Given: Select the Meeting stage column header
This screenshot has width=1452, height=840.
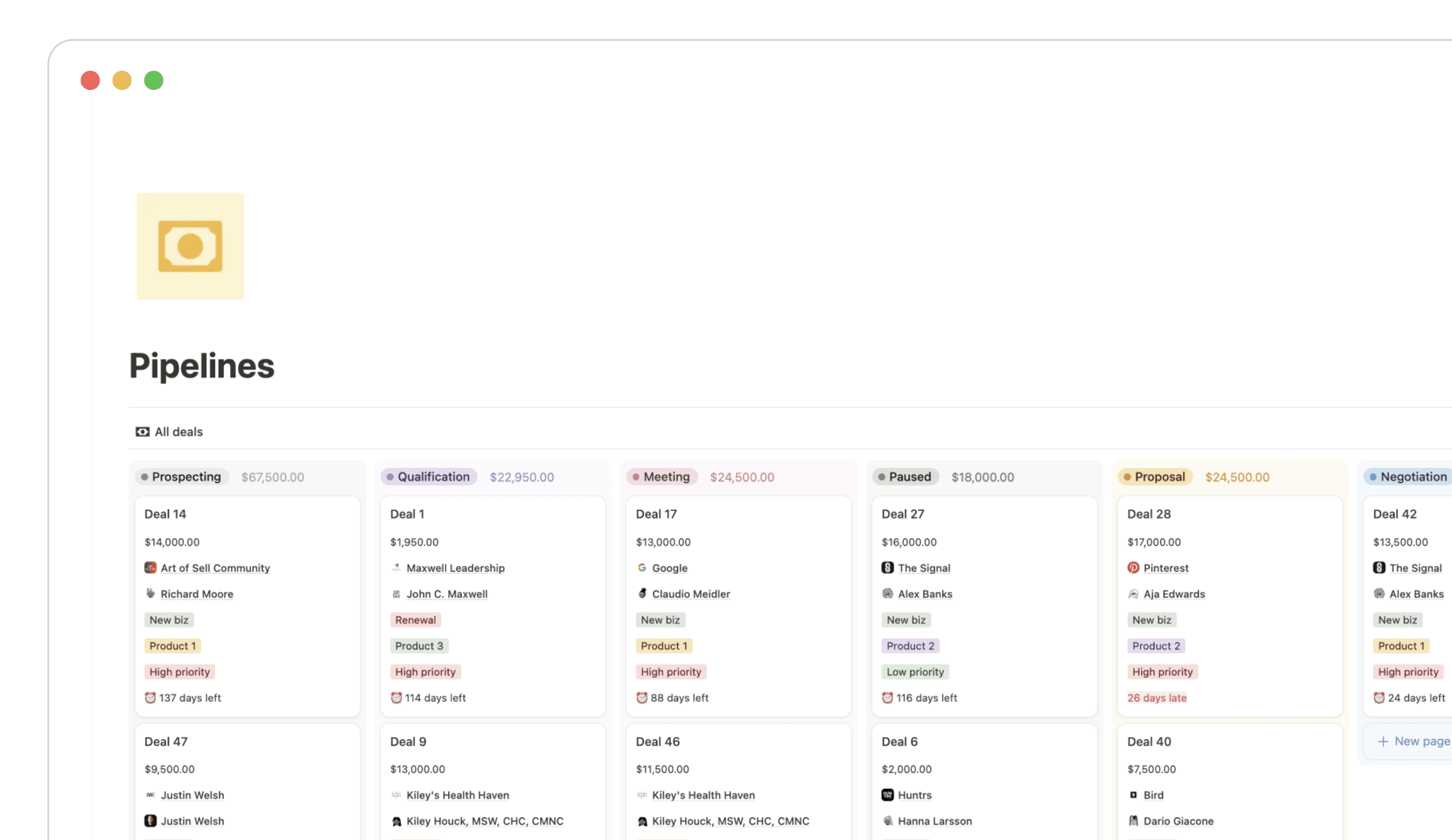Looking at the screenshot, I should (x=662, y=477).
